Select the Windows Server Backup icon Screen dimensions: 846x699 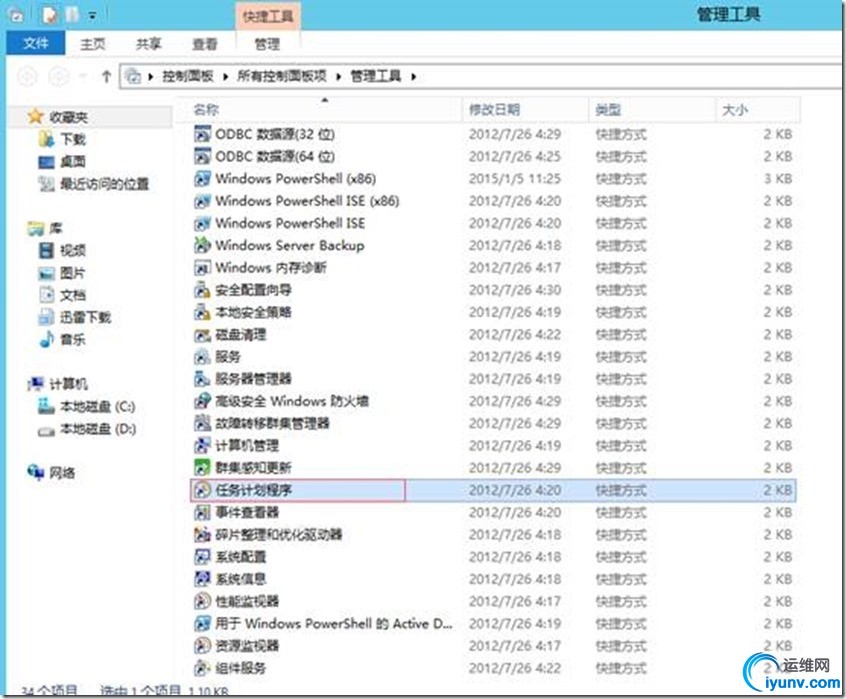click(202, 245)
